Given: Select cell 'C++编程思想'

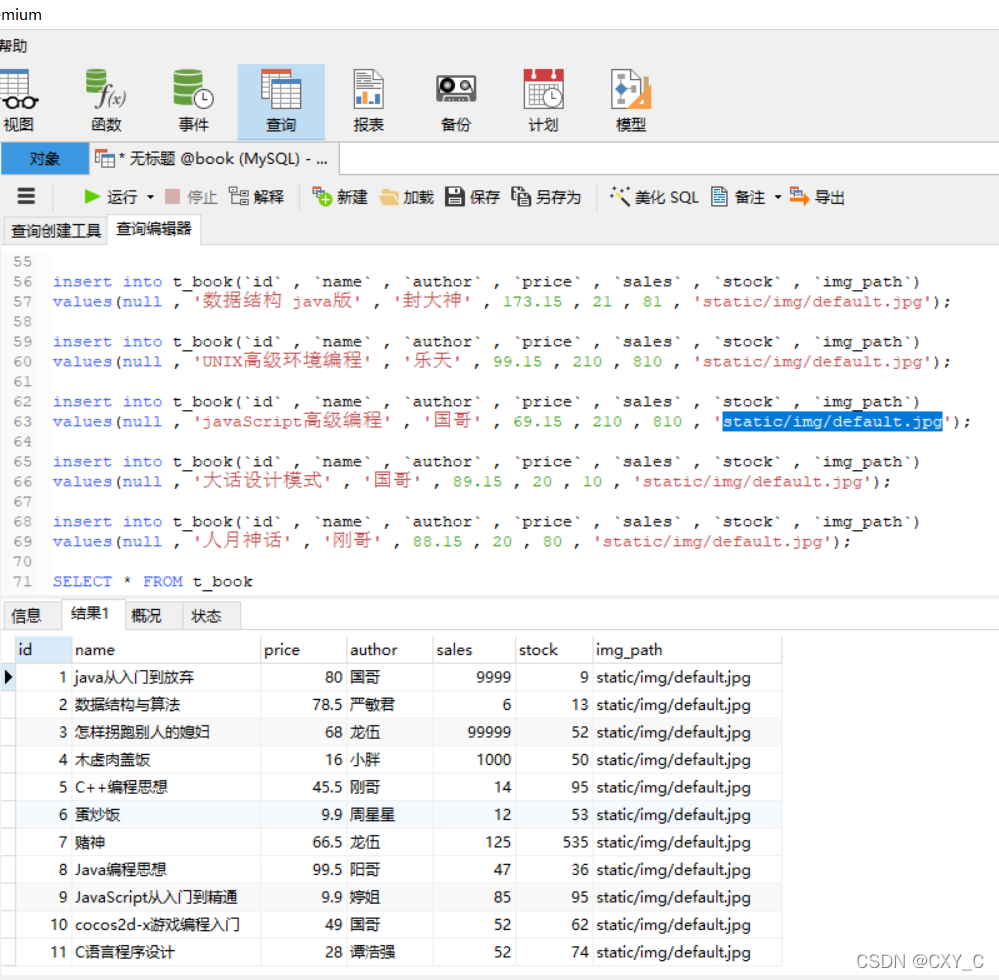Looking at the screenshot, I should tap(166, 787).
